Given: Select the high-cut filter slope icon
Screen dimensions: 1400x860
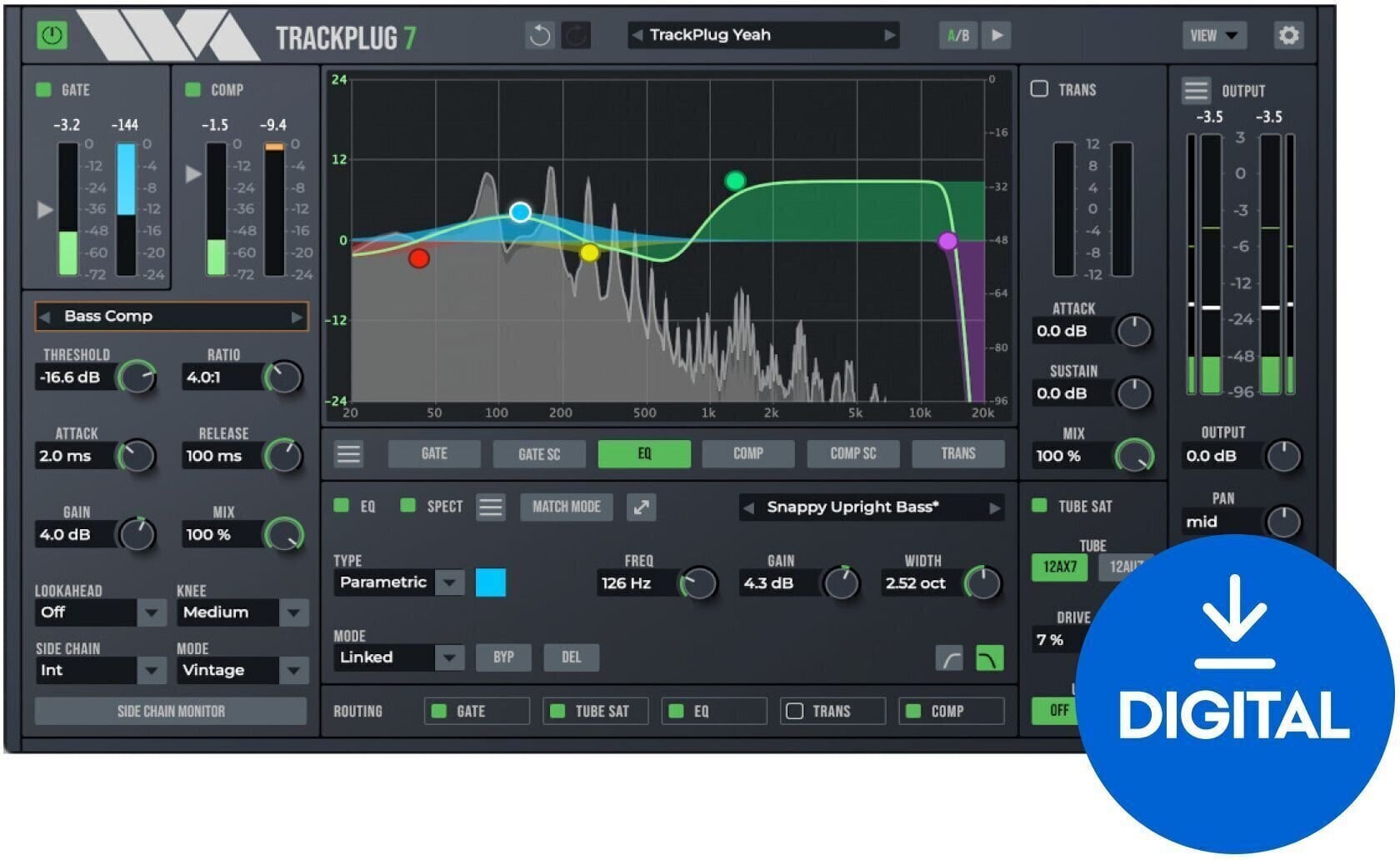Looking at the screenshot, I should click(x=992, y=657).
